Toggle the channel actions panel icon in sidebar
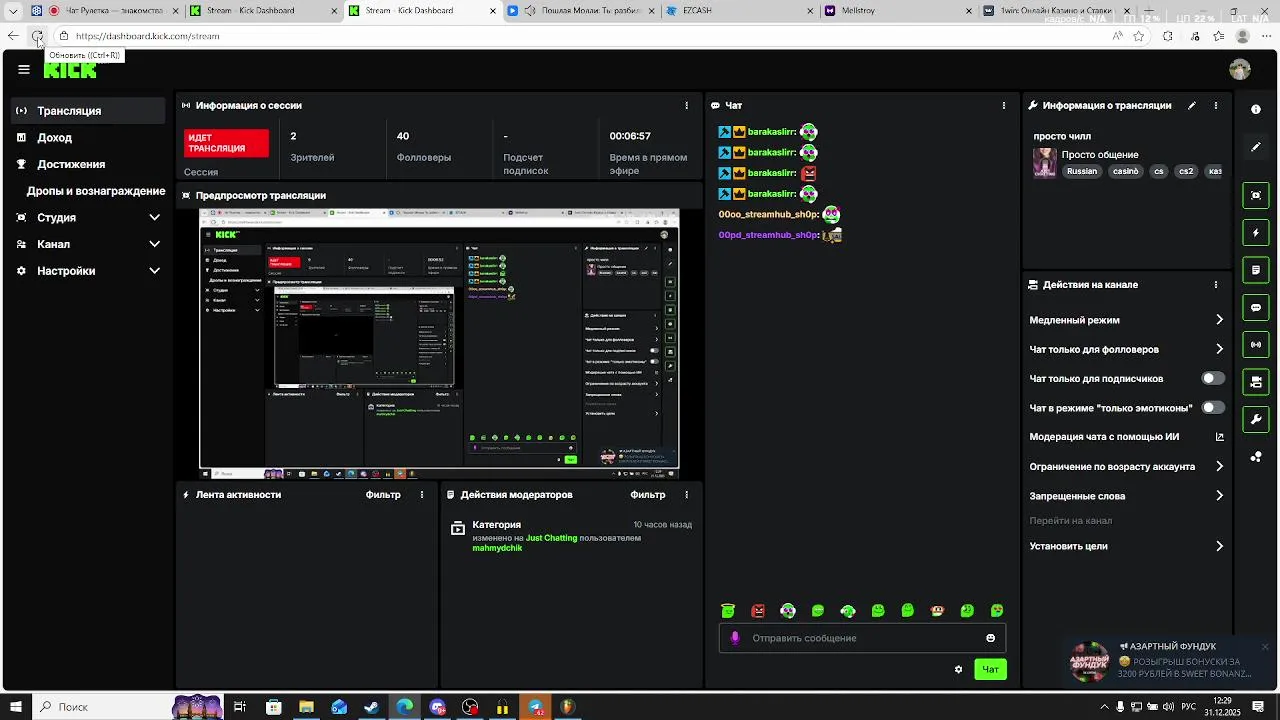The height and width of the screenshot is (720, 1280). tap(1256, 382)
